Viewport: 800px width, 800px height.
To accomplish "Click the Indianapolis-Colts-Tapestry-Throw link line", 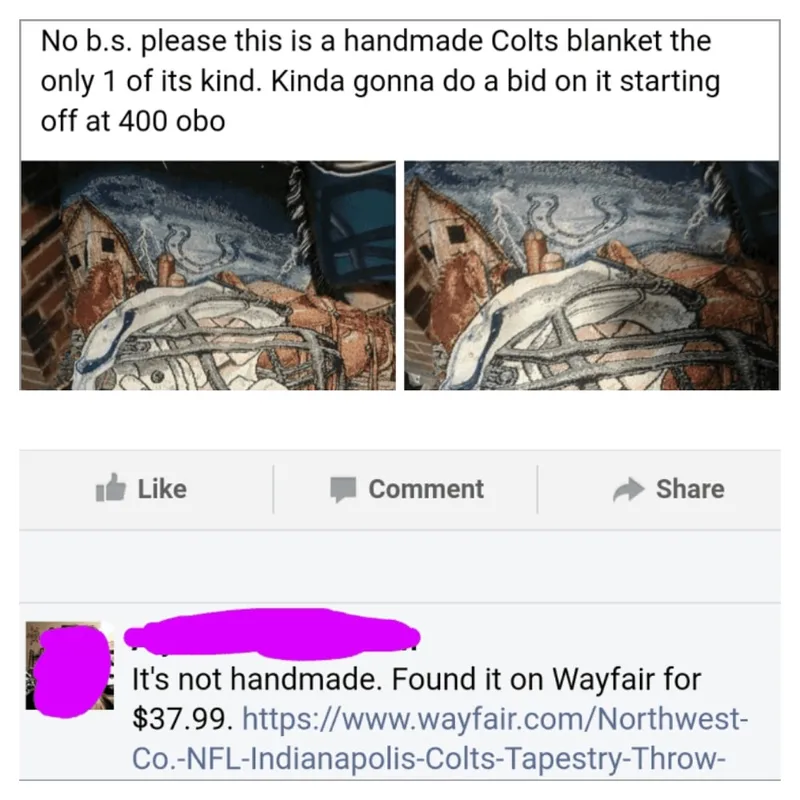I will (x=428, y=758).
